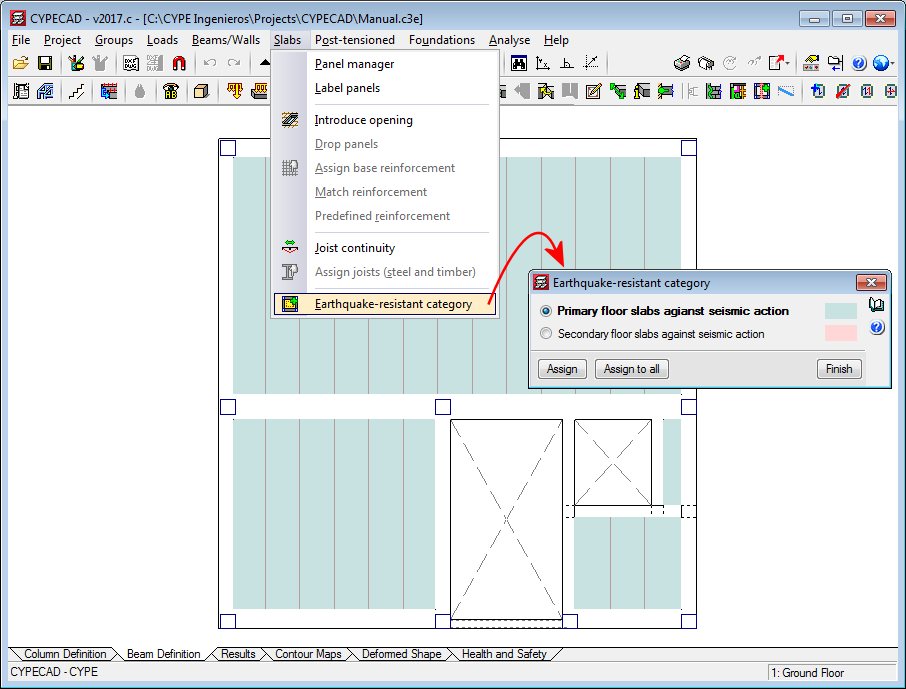The width and height of the screenshot is (906, 689).
Task: Expand the globe icon dropdown arrow
Action: point(891,63)
